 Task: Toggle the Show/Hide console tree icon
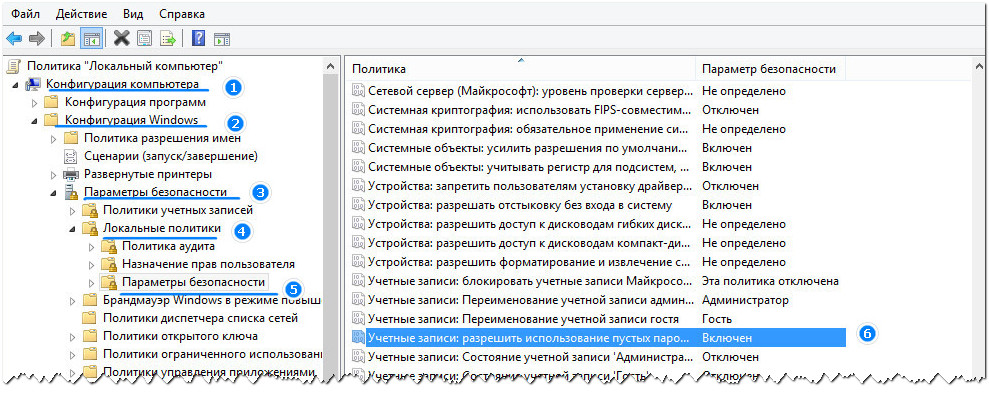[91, 38]
